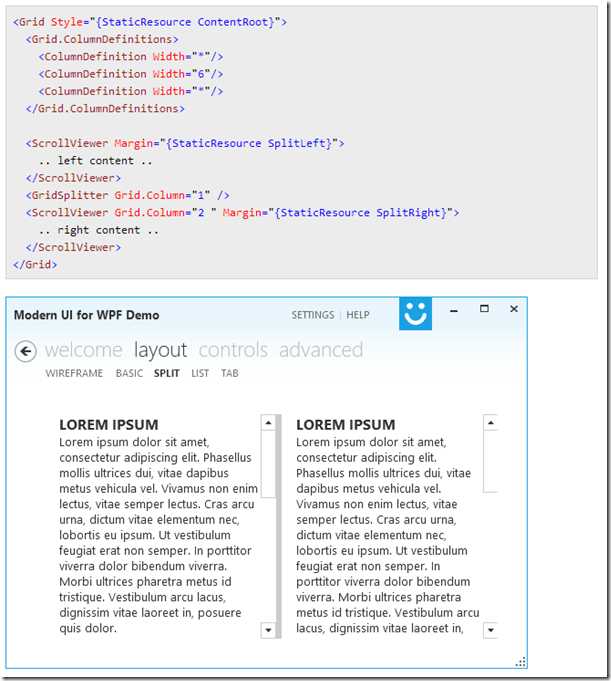Click the ScrollViewer SplitRight code line
The image size is (611, 681).
[242, 213]
